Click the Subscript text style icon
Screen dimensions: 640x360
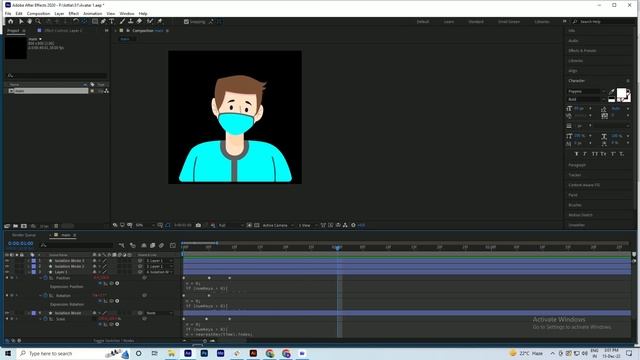click(x=622, y=154)
